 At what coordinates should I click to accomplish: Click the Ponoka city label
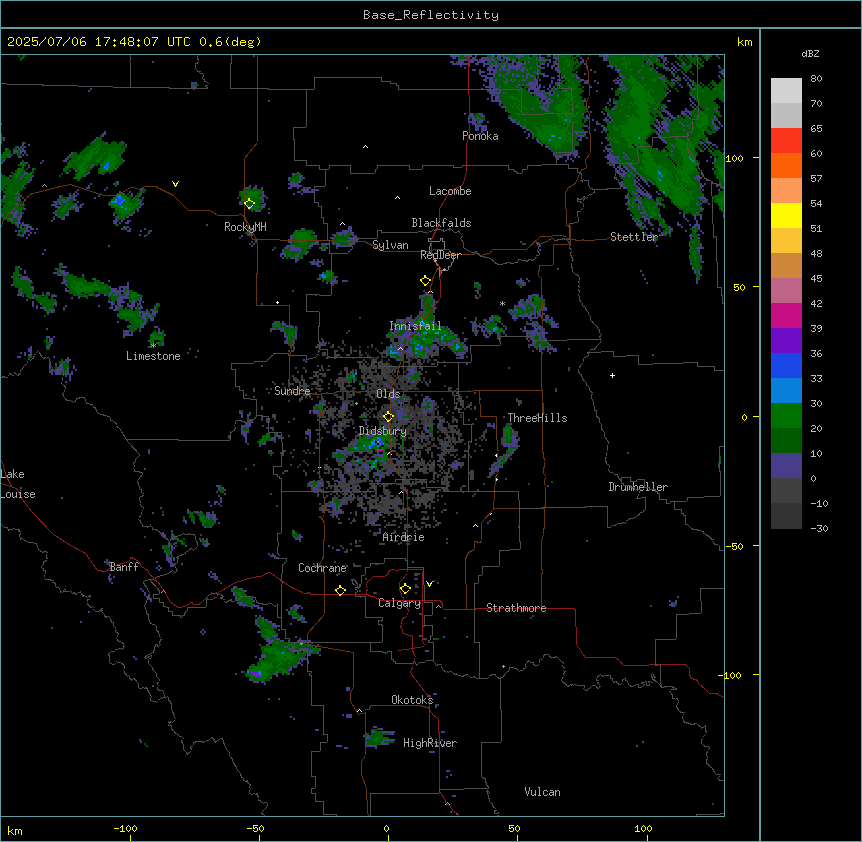tap(480, 136)
